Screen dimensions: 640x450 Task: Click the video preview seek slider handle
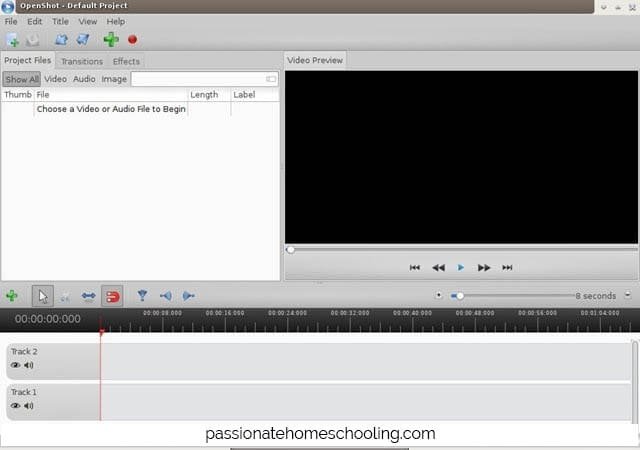point(290,250)
